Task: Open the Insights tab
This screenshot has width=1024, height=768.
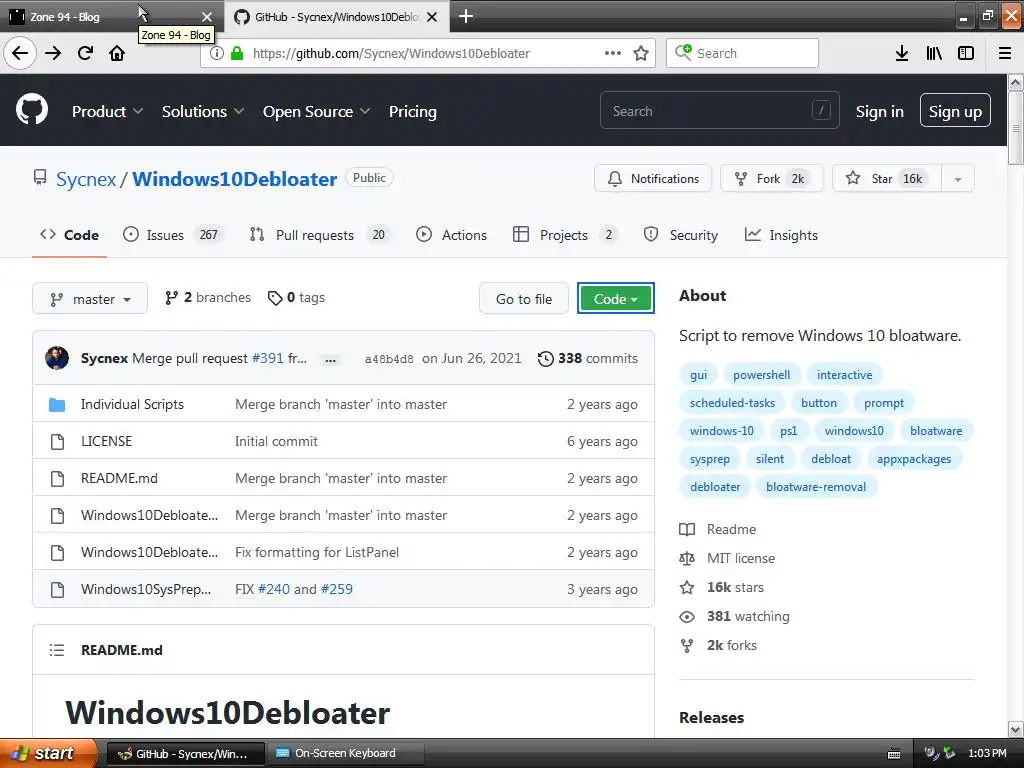Action: [781, 235]
